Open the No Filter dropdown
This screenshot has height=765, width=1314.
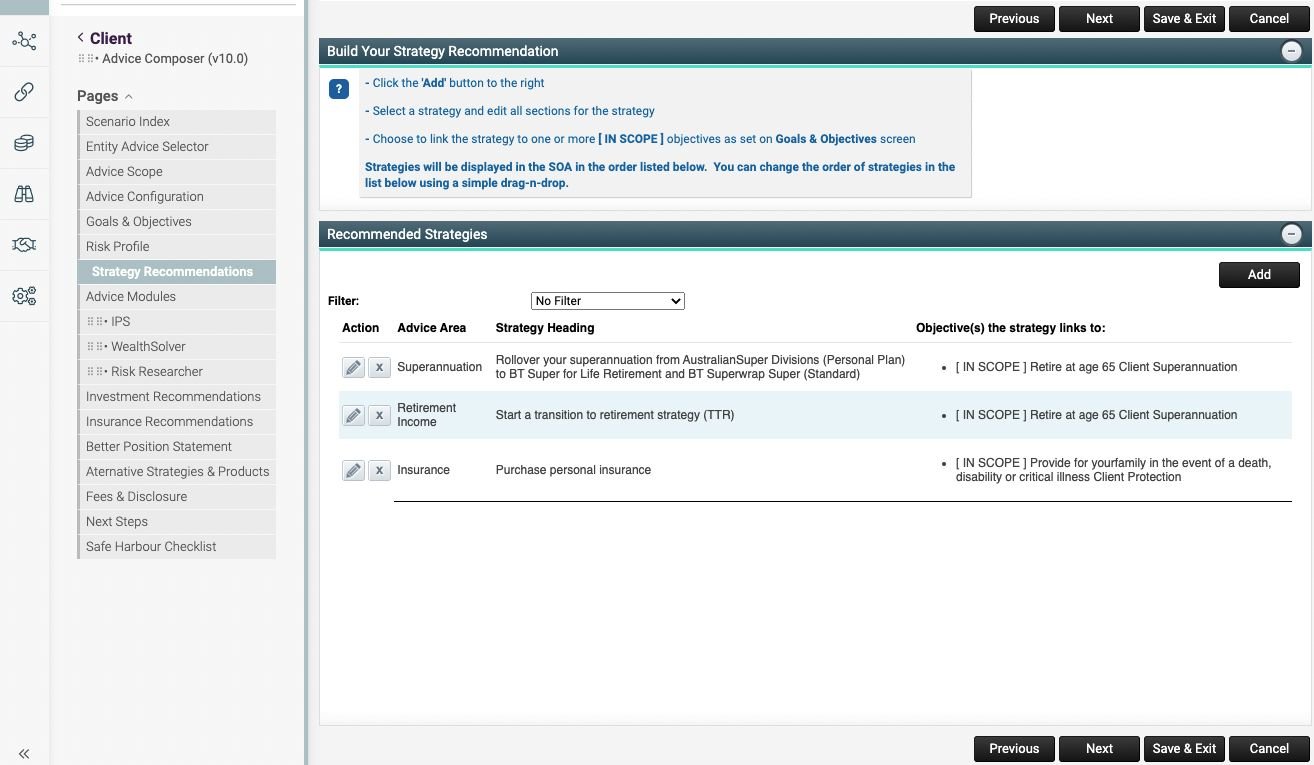click(608, 301)
